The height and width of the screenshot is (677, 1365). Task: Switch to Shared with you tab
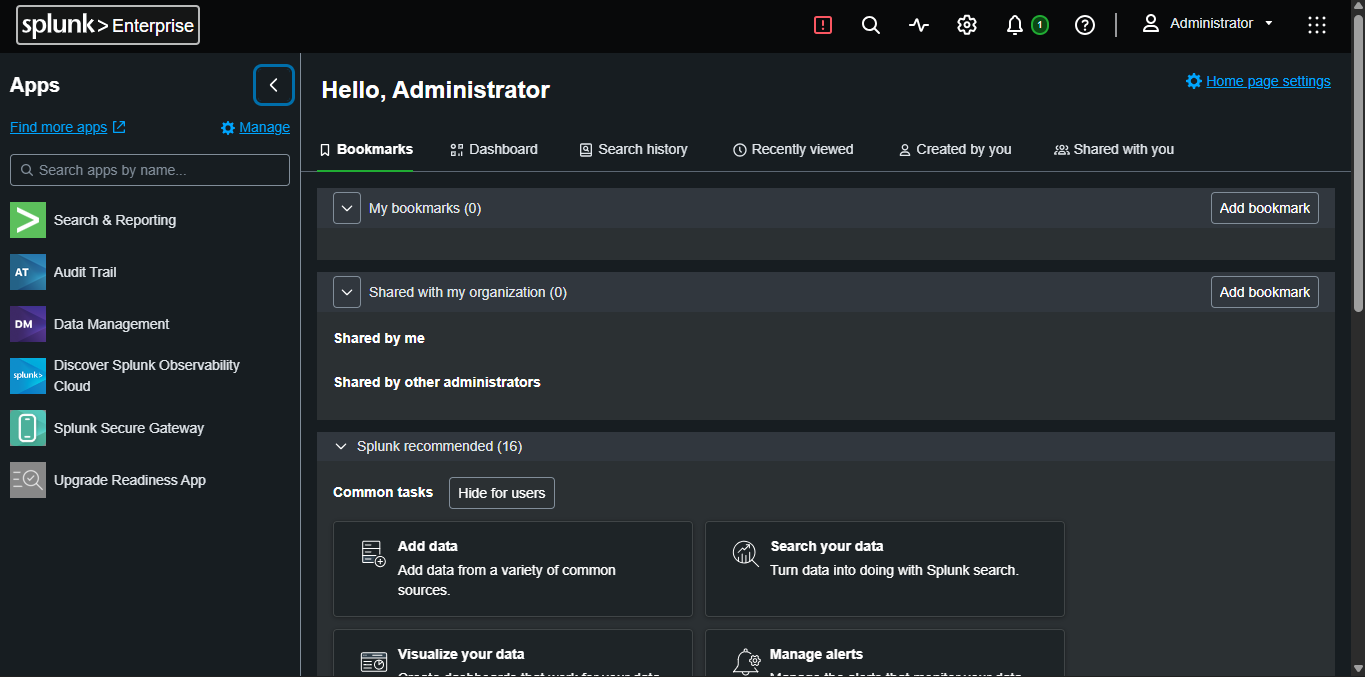(x=1114, y=149)
